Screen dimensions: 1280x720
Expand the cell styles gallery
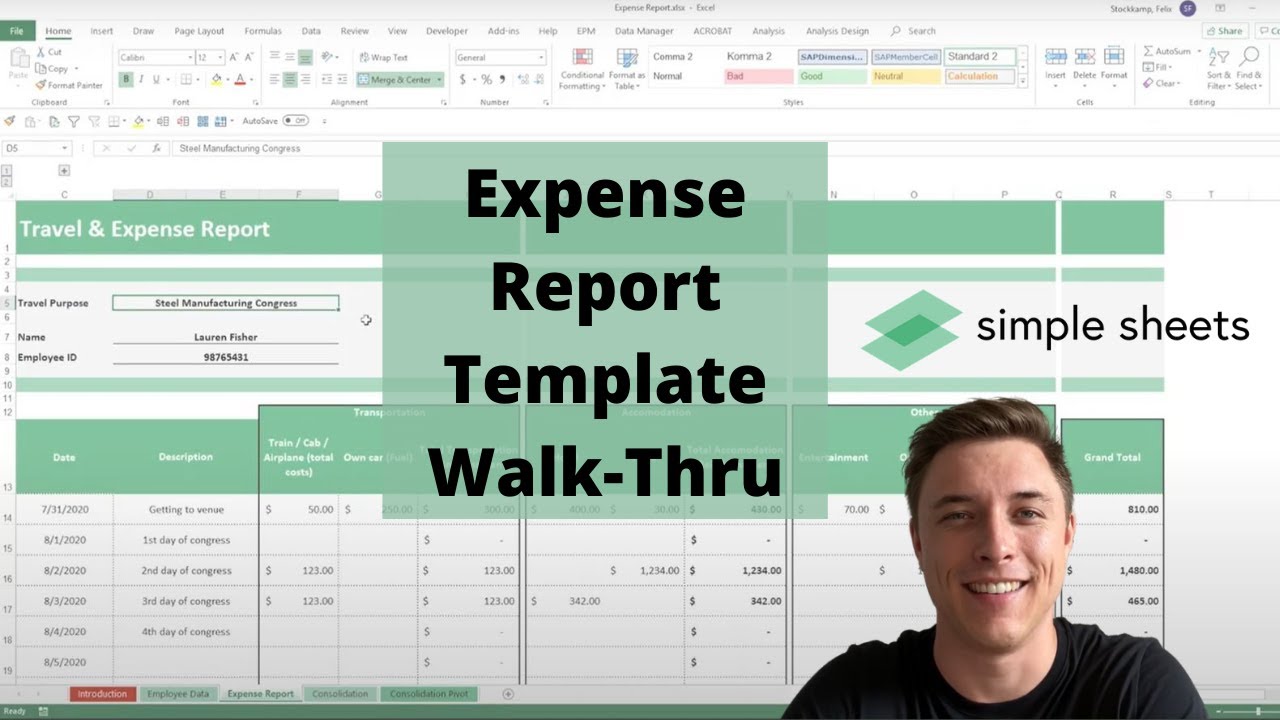coord(1024,81)
